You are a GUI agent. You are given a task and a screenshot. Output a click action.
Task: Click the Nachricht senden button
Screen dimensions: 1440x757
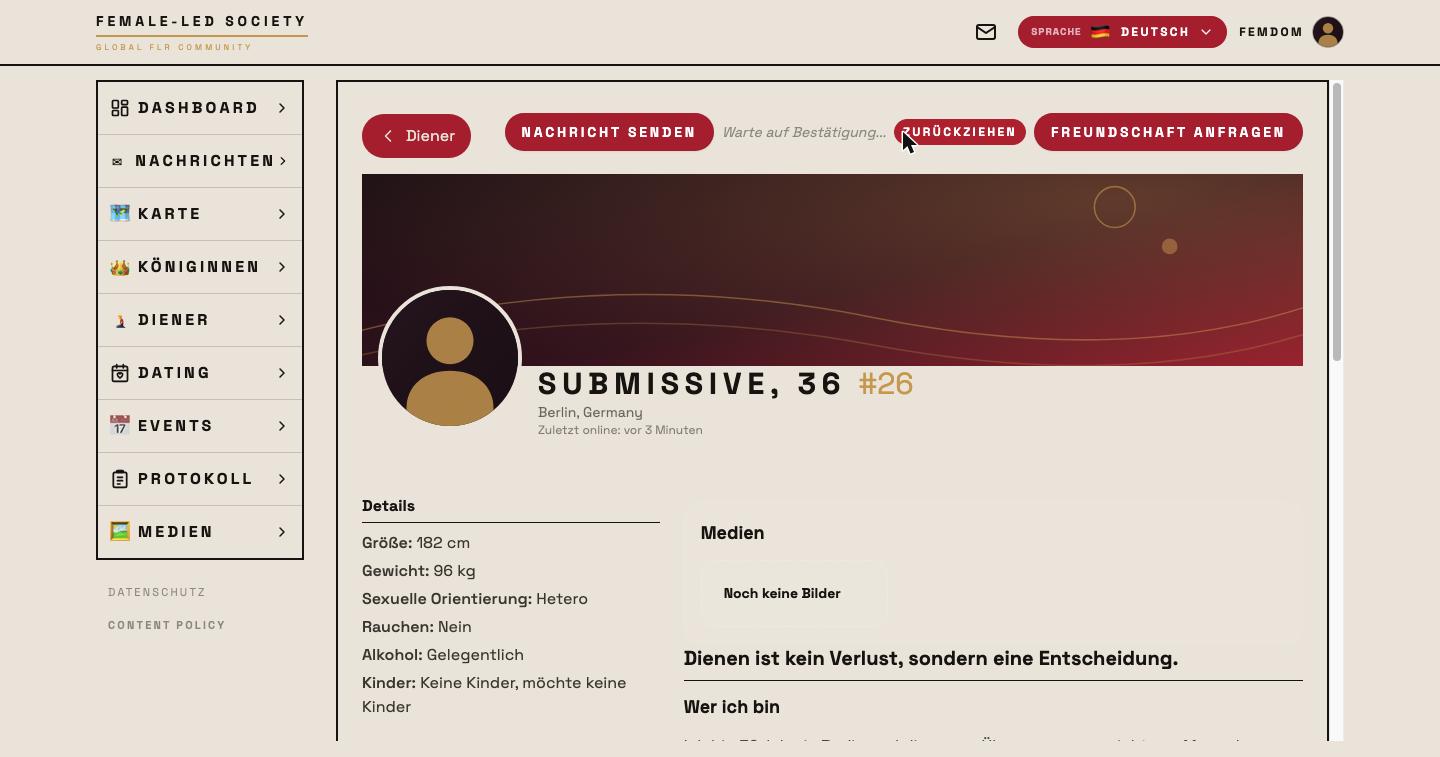point(609,132)
